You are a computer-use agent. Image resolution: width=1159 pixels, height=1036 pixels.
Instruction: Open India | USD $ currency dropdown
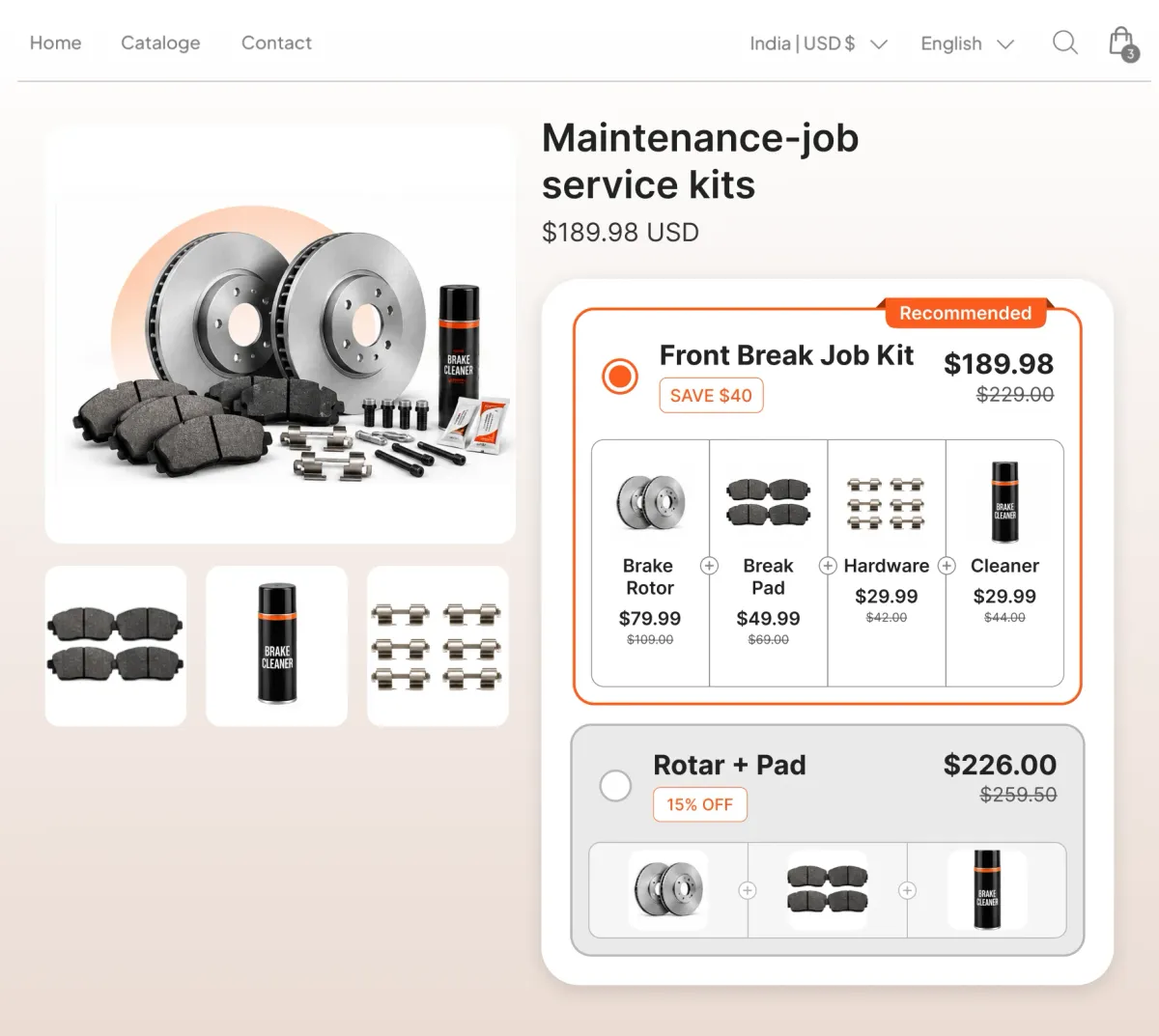(x=818, y=43)
